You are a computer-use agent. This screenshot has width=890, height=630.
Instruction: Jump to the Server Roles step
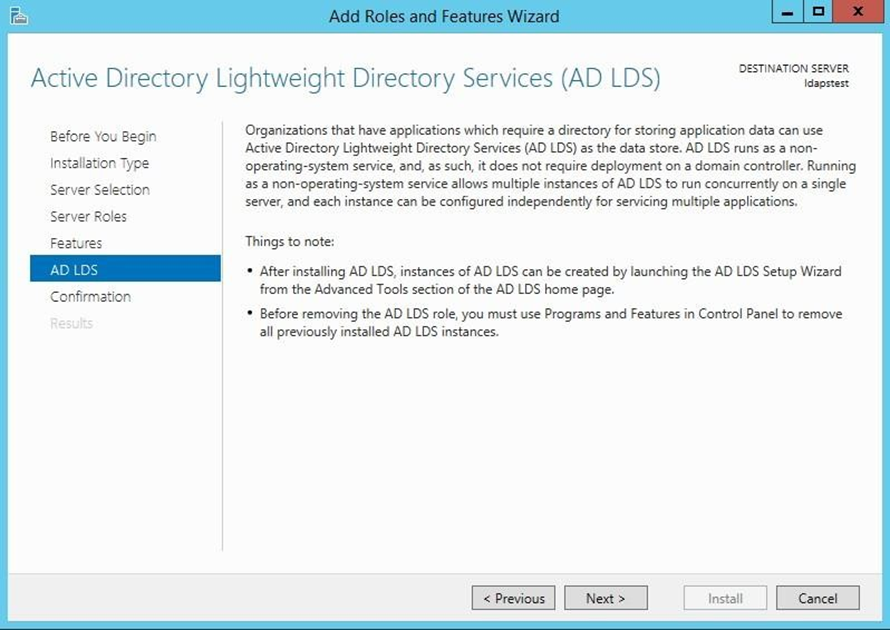(88, 216)
